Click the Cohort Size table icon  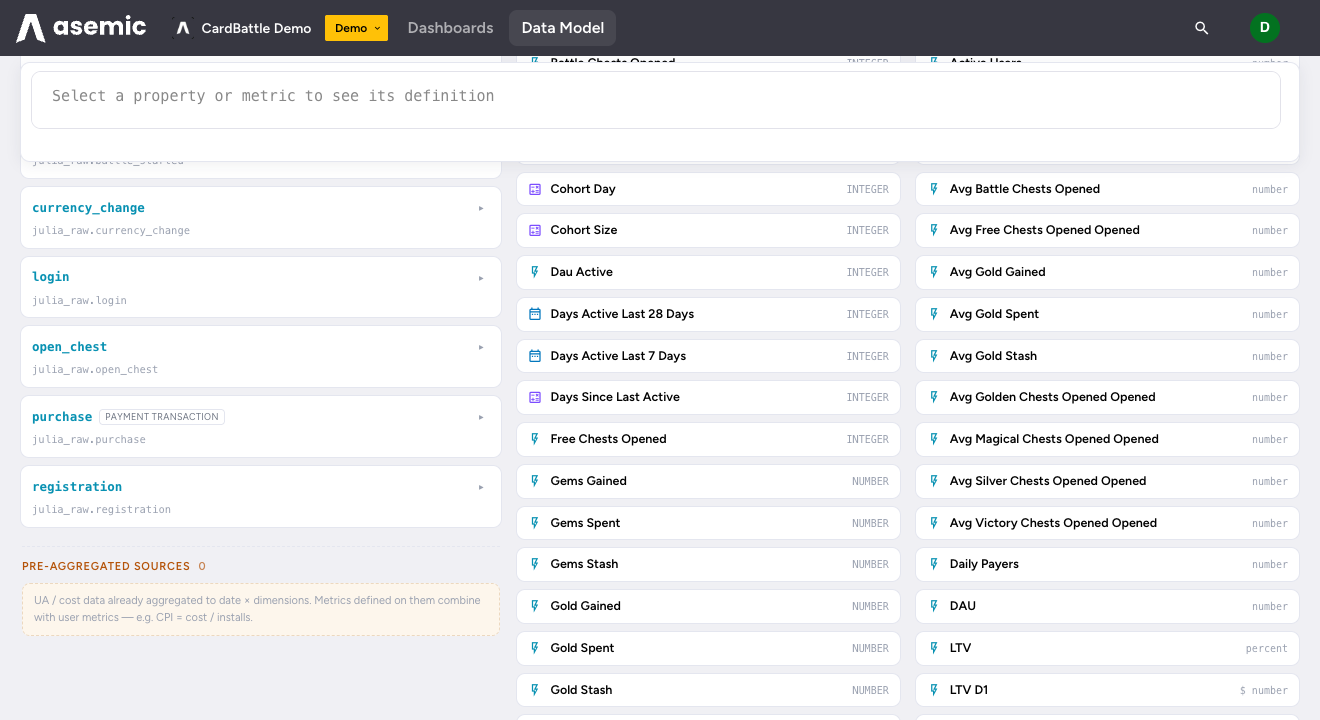click(x=535, y=230)
